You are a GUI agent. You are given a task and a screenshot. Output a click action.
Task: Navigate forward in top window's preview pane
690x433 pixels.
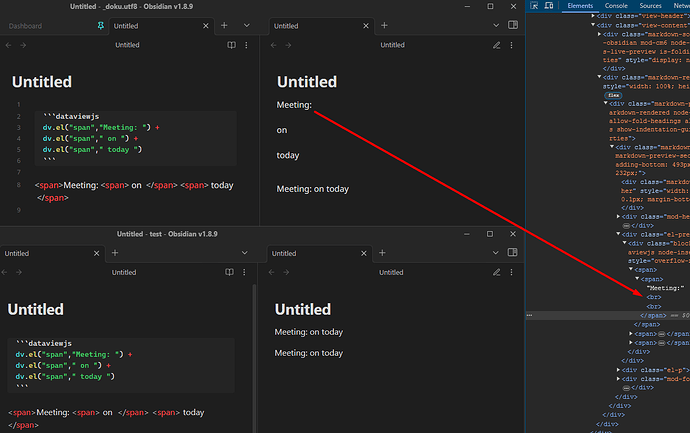pos(288,45)
